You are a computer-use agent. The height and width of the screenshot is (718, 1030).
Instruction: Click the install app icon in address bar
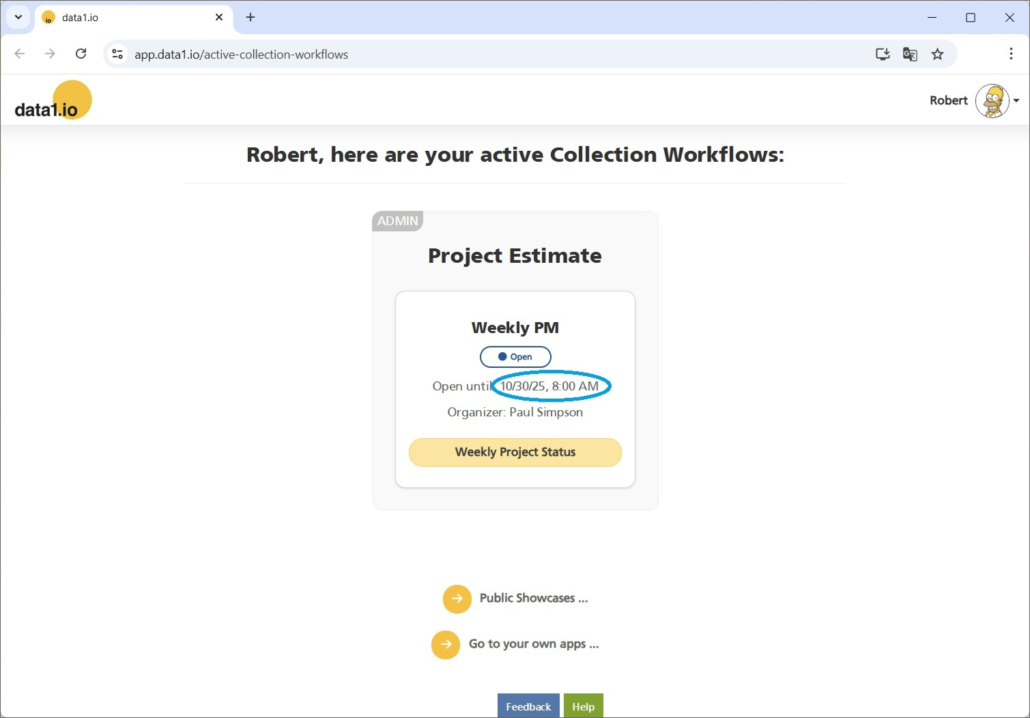[882, 54]
